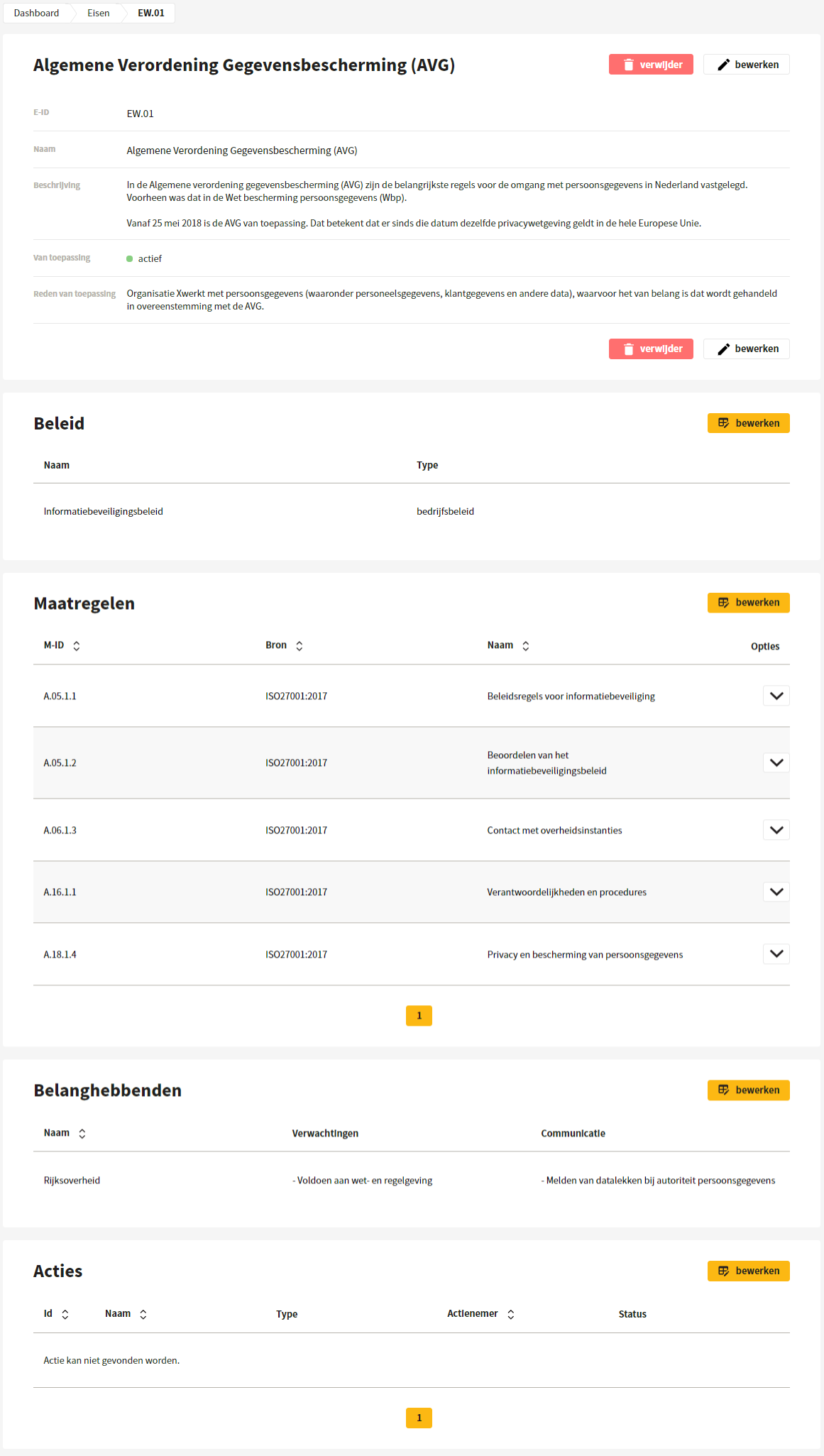Viewport: 824px width, 1456px height.
Task: Select the EW.01 breadcrumb
Action: [x=151, y=13]
